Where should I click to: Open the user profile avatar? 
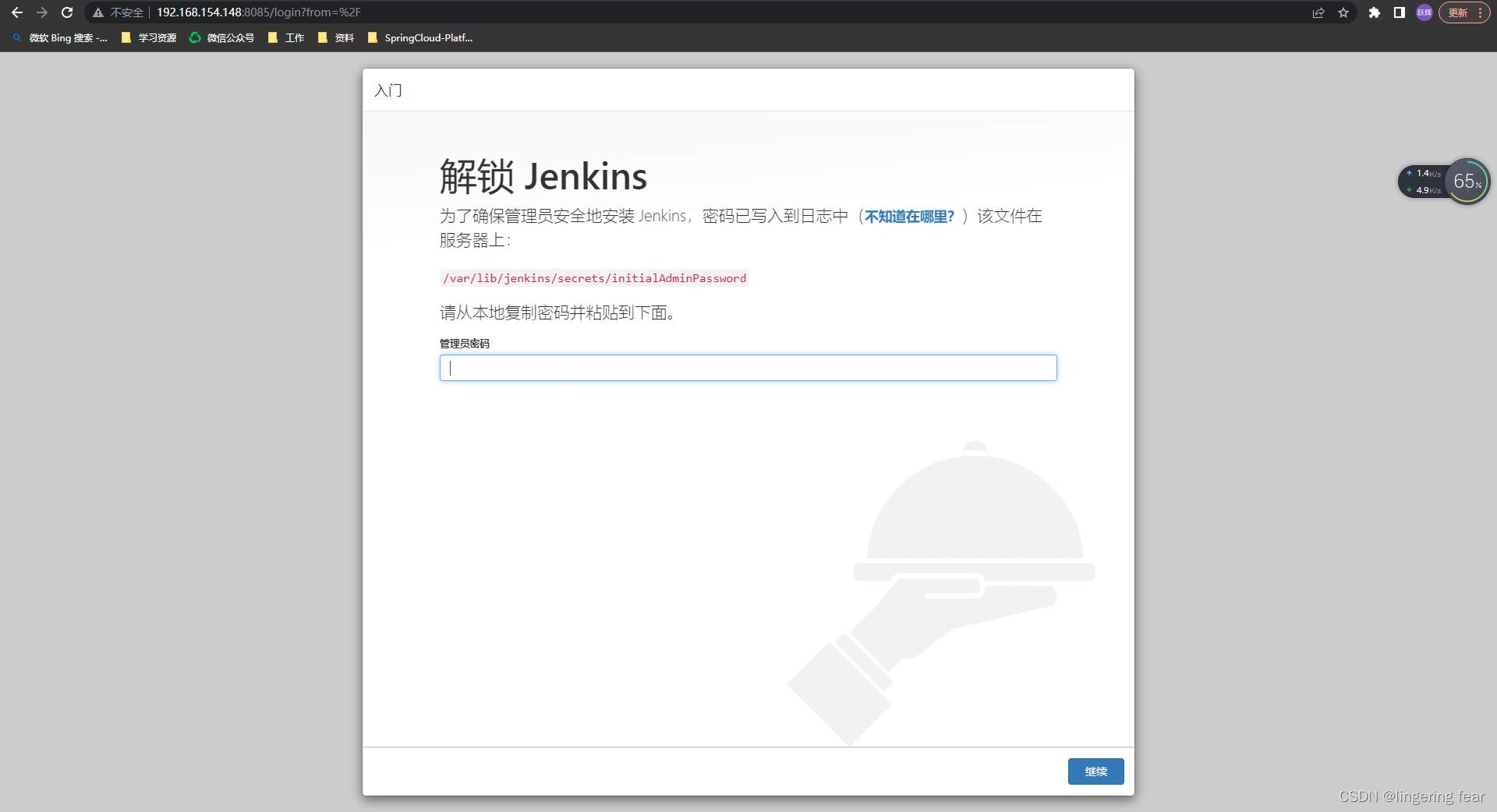click(1424, 12)
